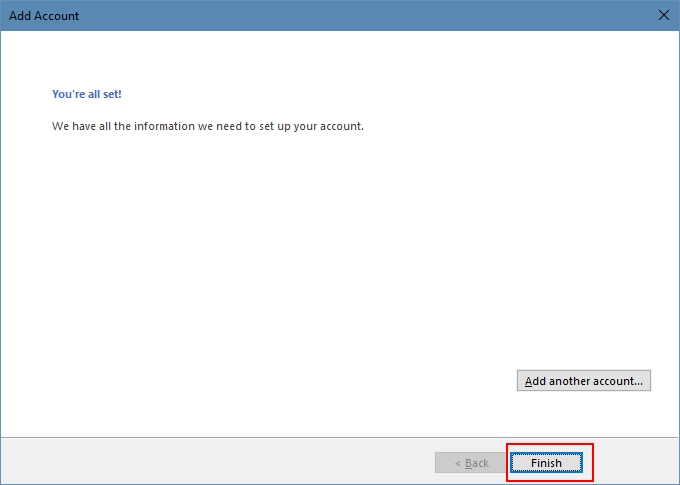
Task: Click the grayed-out "< Back" button
Action: point(471,463)
